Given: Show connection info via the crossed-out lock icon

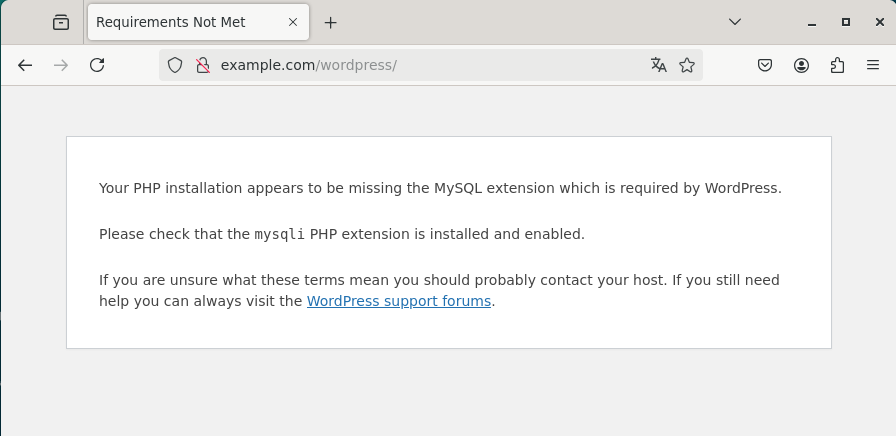Looking at the screenshot, I should point(202,65).
